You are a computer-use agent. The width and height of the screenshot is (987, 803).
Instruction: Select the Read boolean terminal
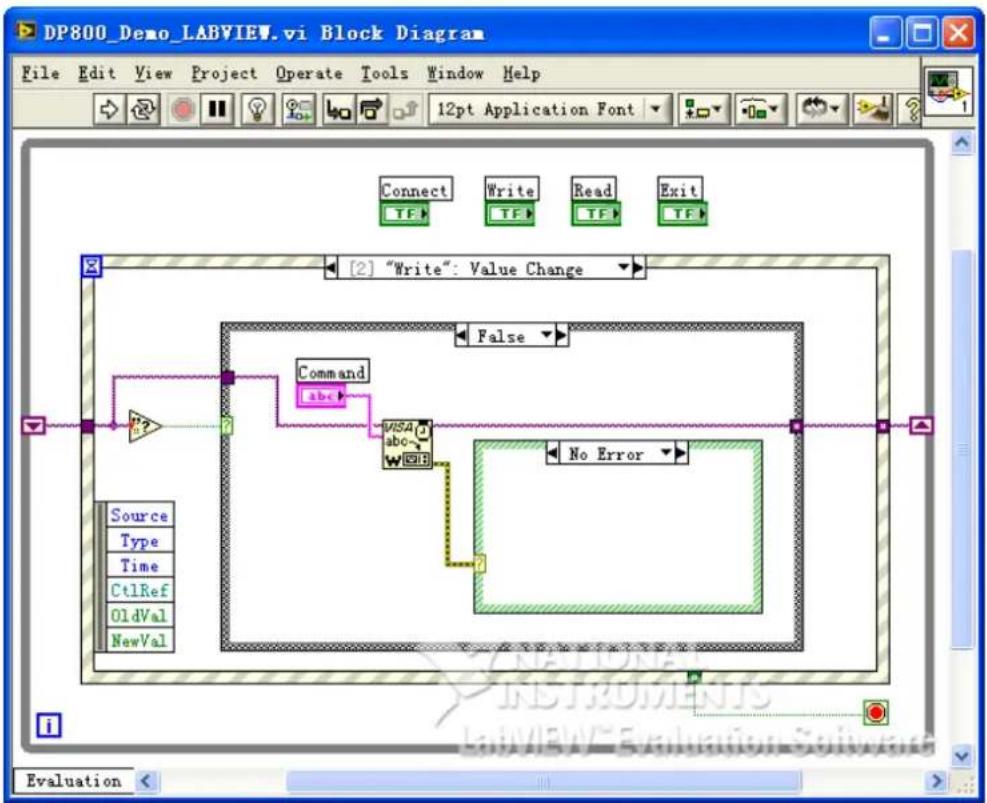click(x=596, y=214)
